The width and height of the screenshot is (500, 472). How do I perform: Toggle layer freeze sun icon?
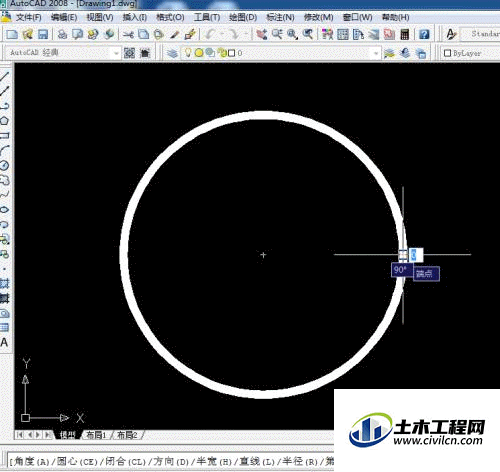pyautogui.click(x=199, y=53)
